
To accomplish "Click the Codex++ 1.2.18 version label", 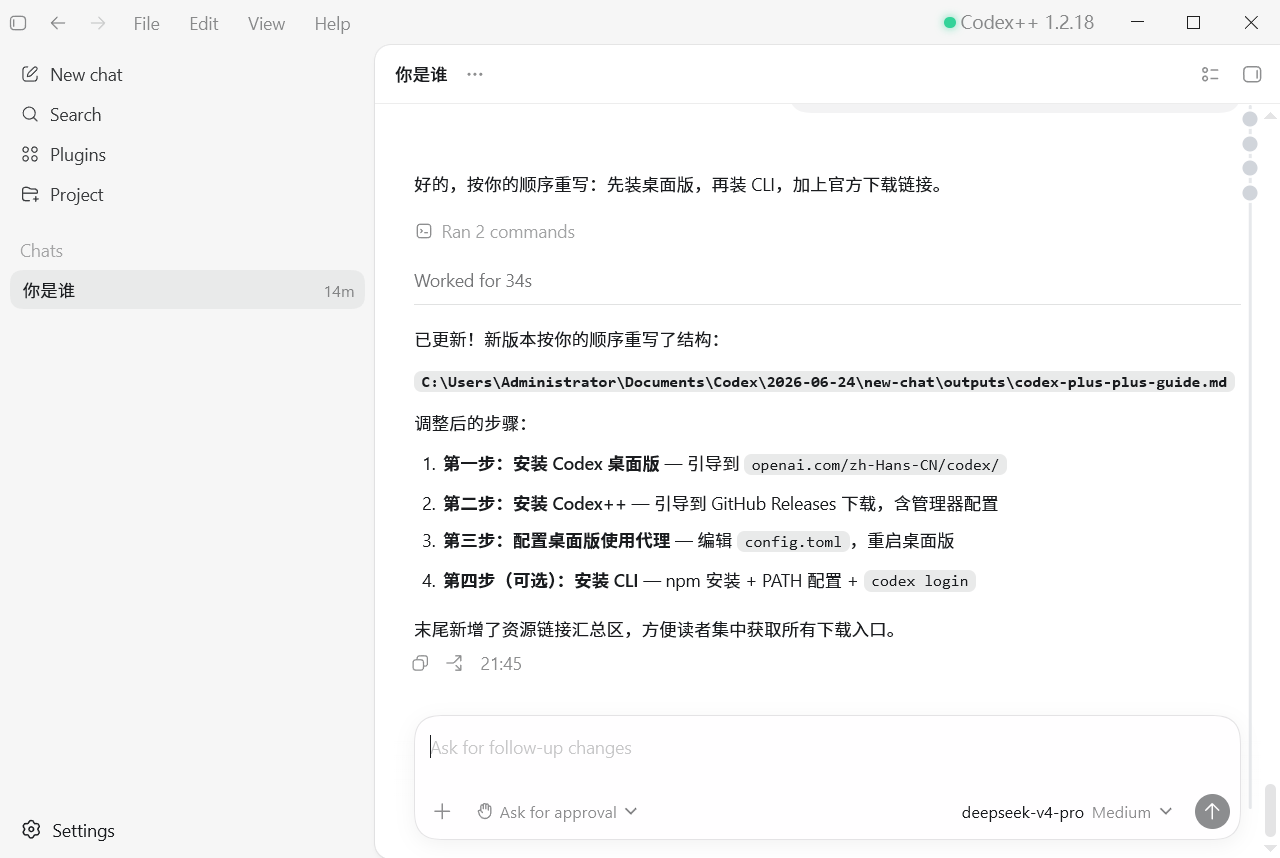I will 1027,22.
